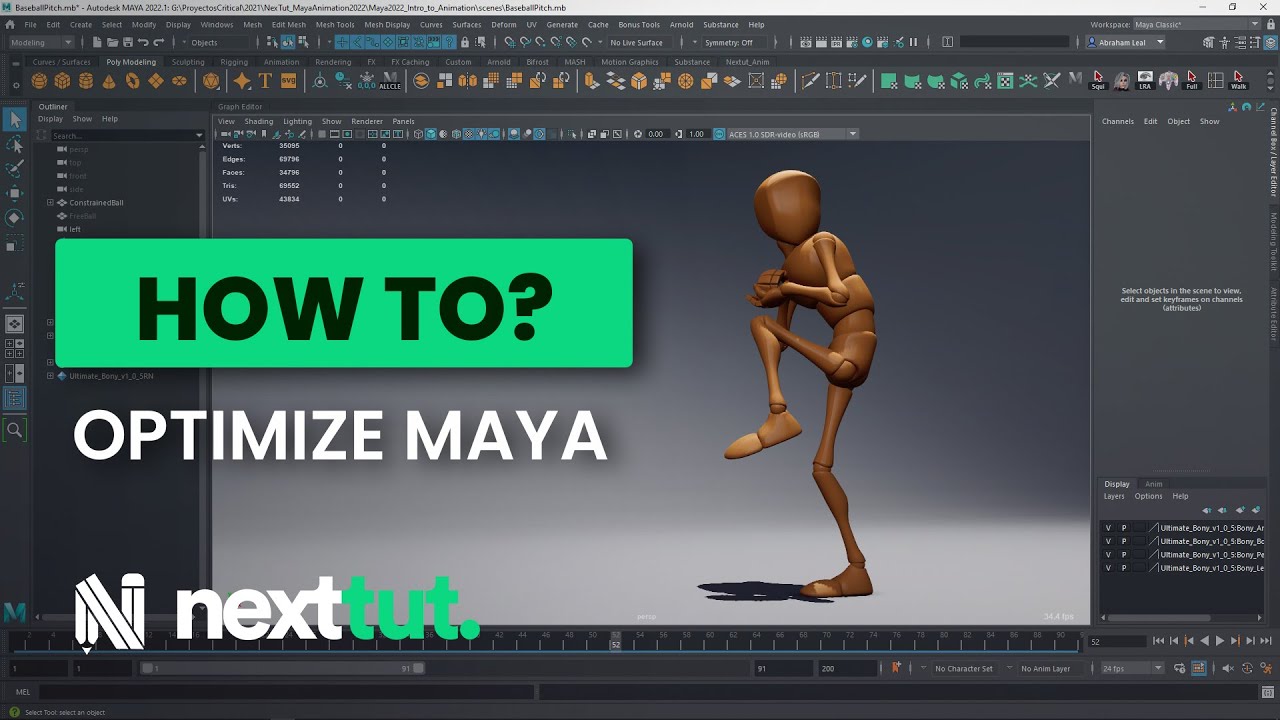
Task: Open the Deform menu
Action: 504,24
